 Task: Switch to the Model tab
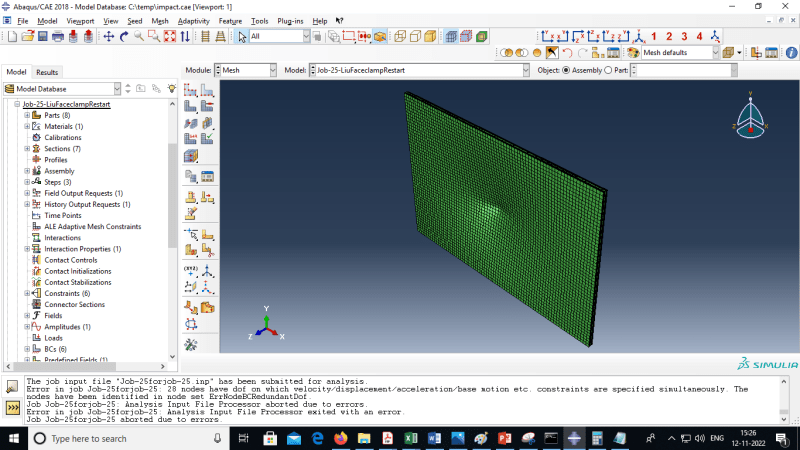16,72
